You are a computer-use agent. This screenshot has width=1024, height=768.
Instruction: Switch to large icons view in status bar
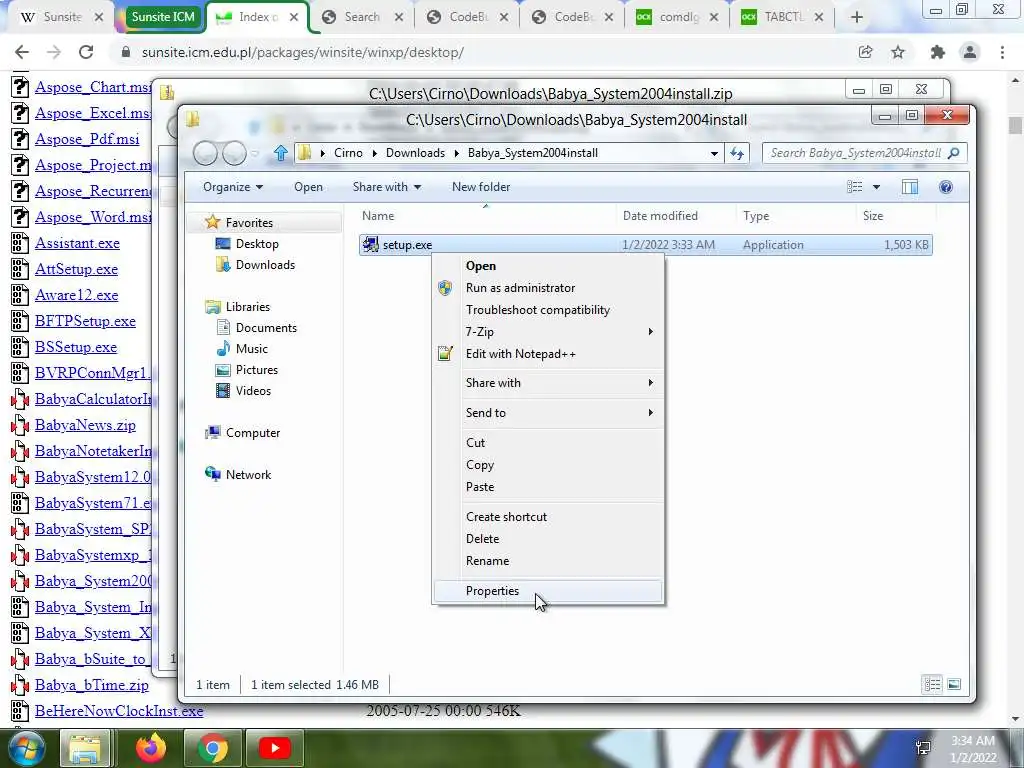point(954,684)
